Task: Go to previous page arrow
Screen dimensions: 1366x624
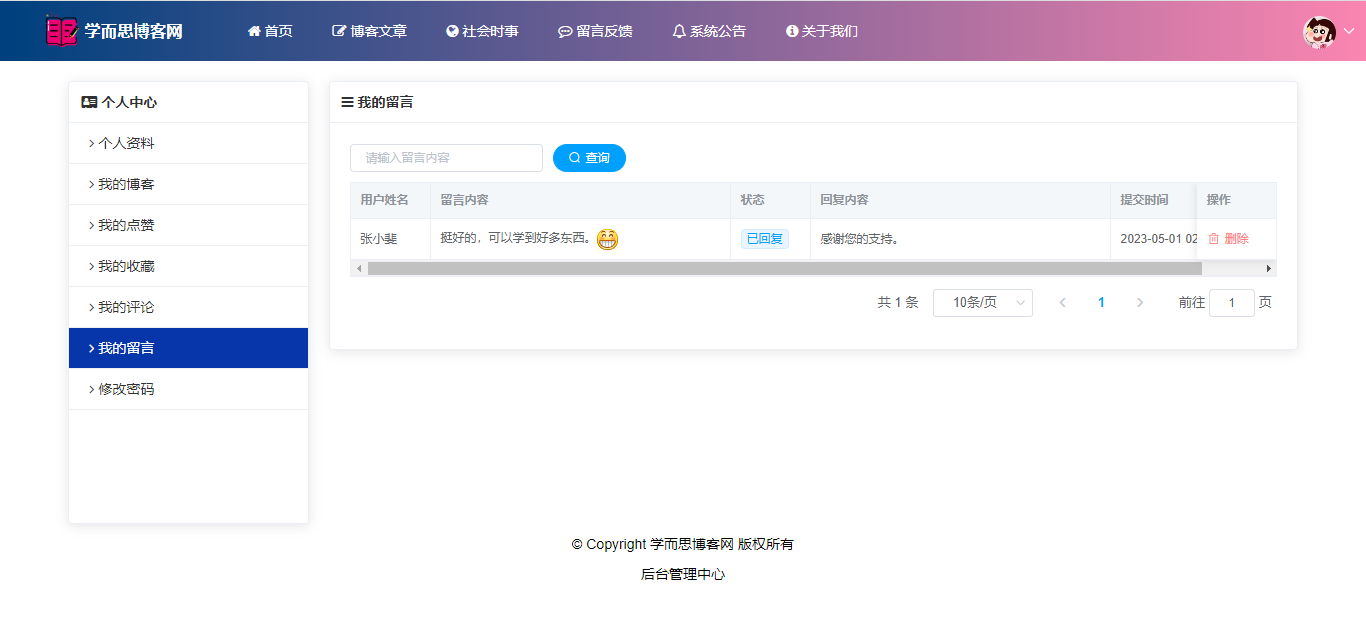Action: click(x=1062, y=303)
